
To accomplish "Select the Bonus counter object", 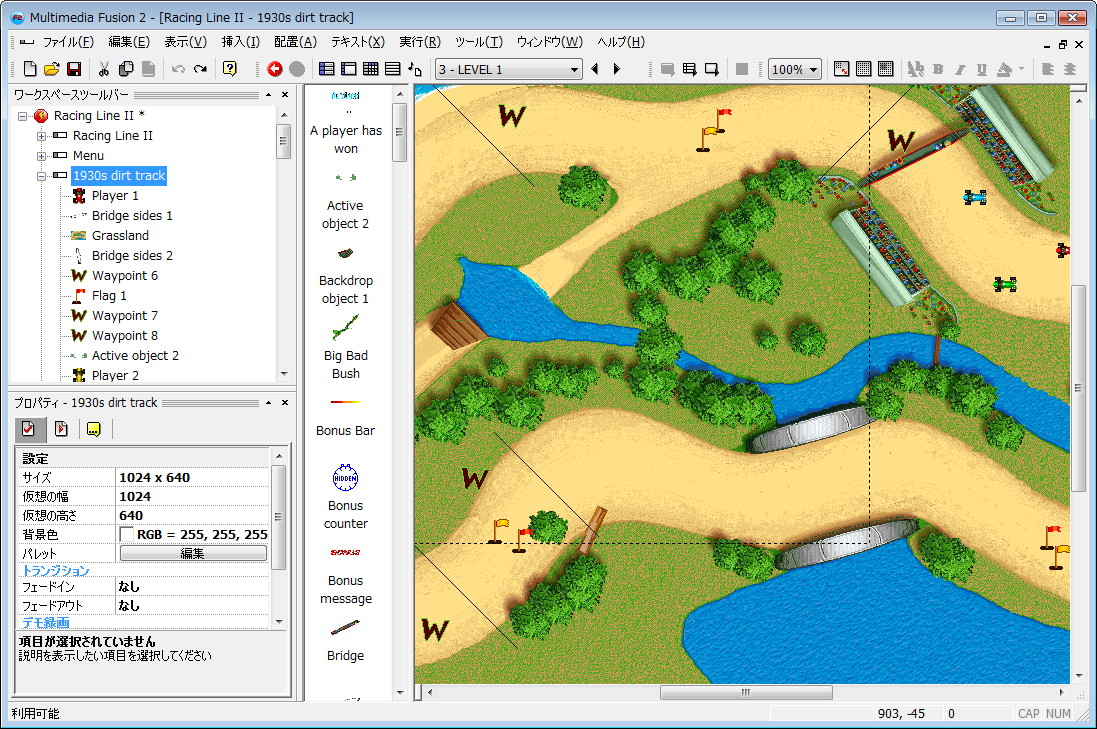I will 346,496.
